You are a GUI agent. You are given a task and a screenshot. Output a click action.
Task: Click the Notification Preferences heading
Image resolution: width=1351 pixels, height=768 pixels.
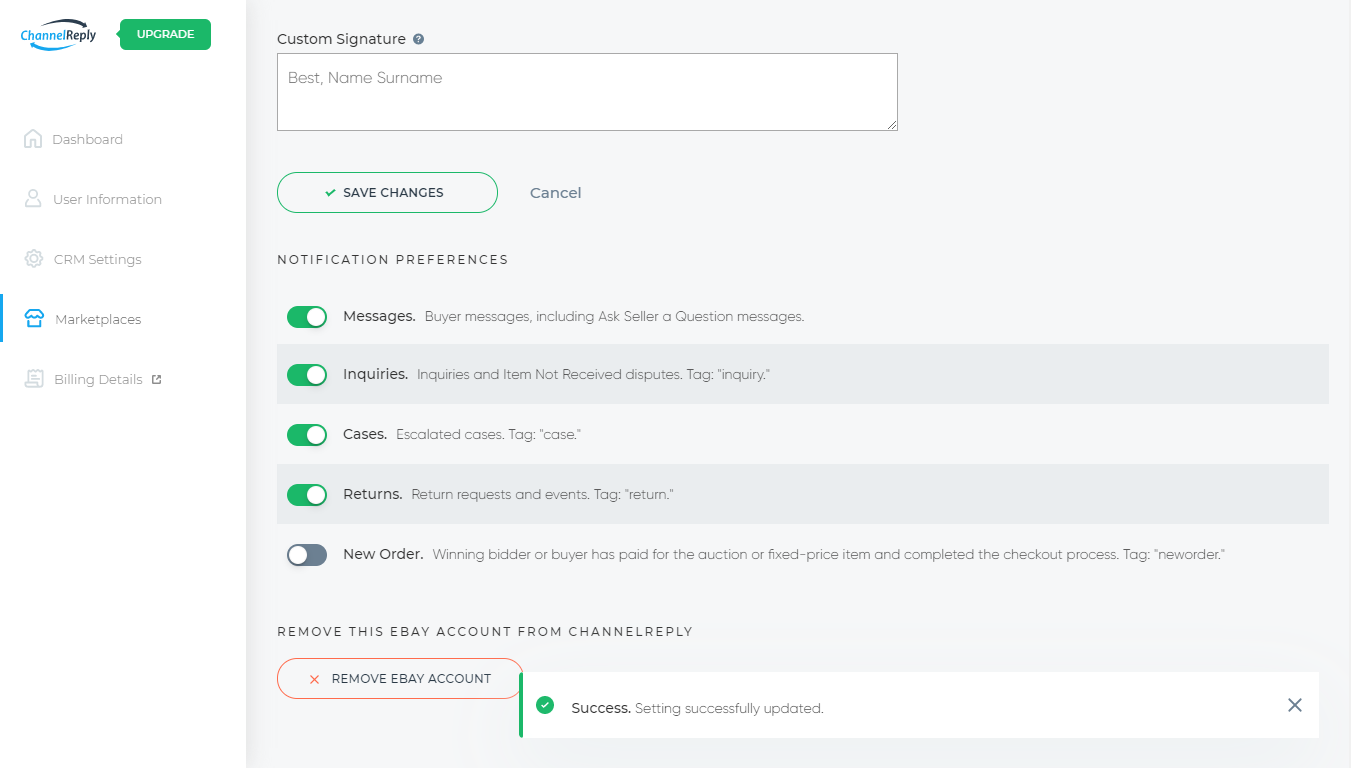pos(393,259)
